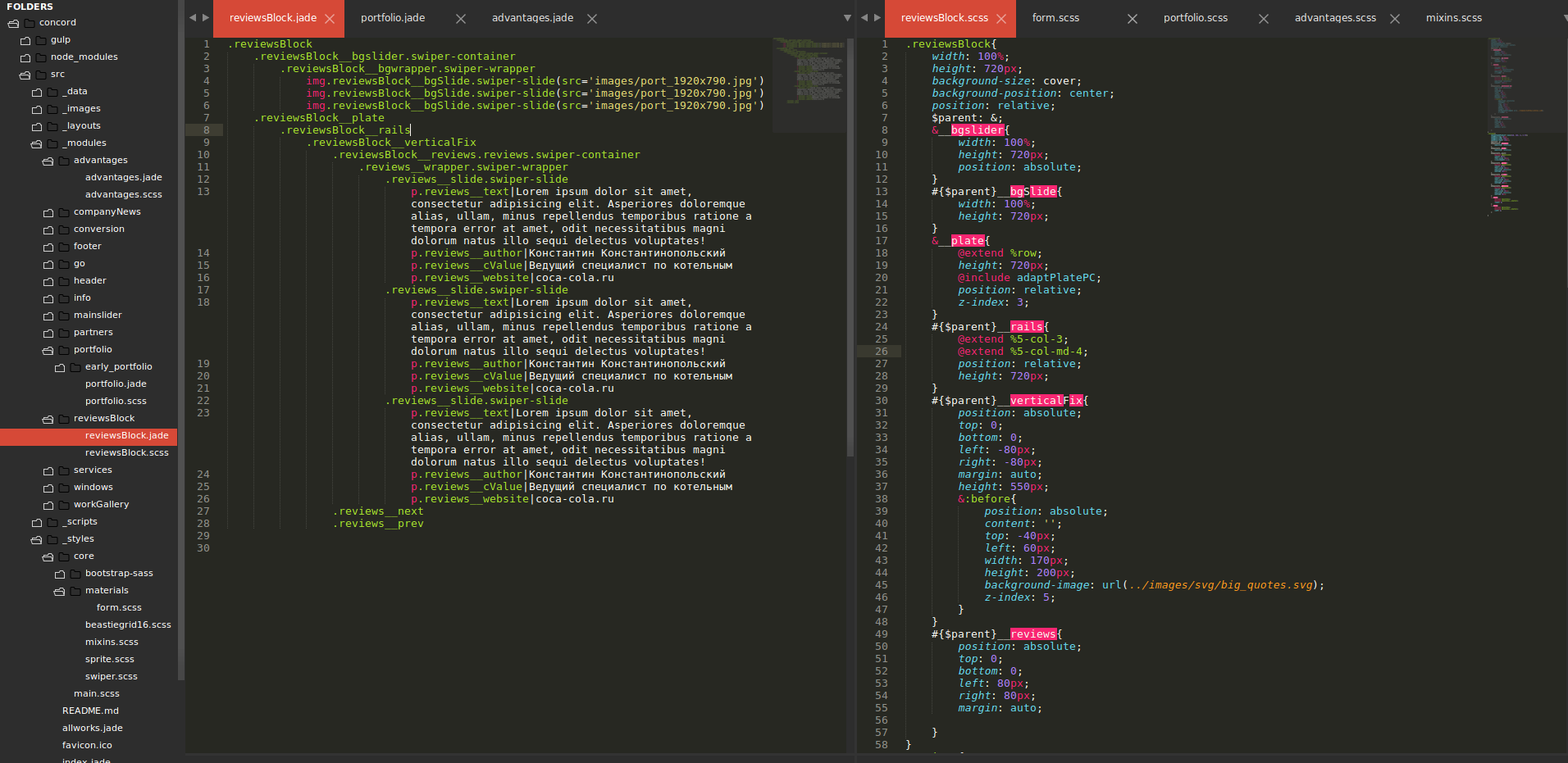Expand the bootstrap-sass folder
Screen dimensions: 1568x763
(x=59, y=574)
